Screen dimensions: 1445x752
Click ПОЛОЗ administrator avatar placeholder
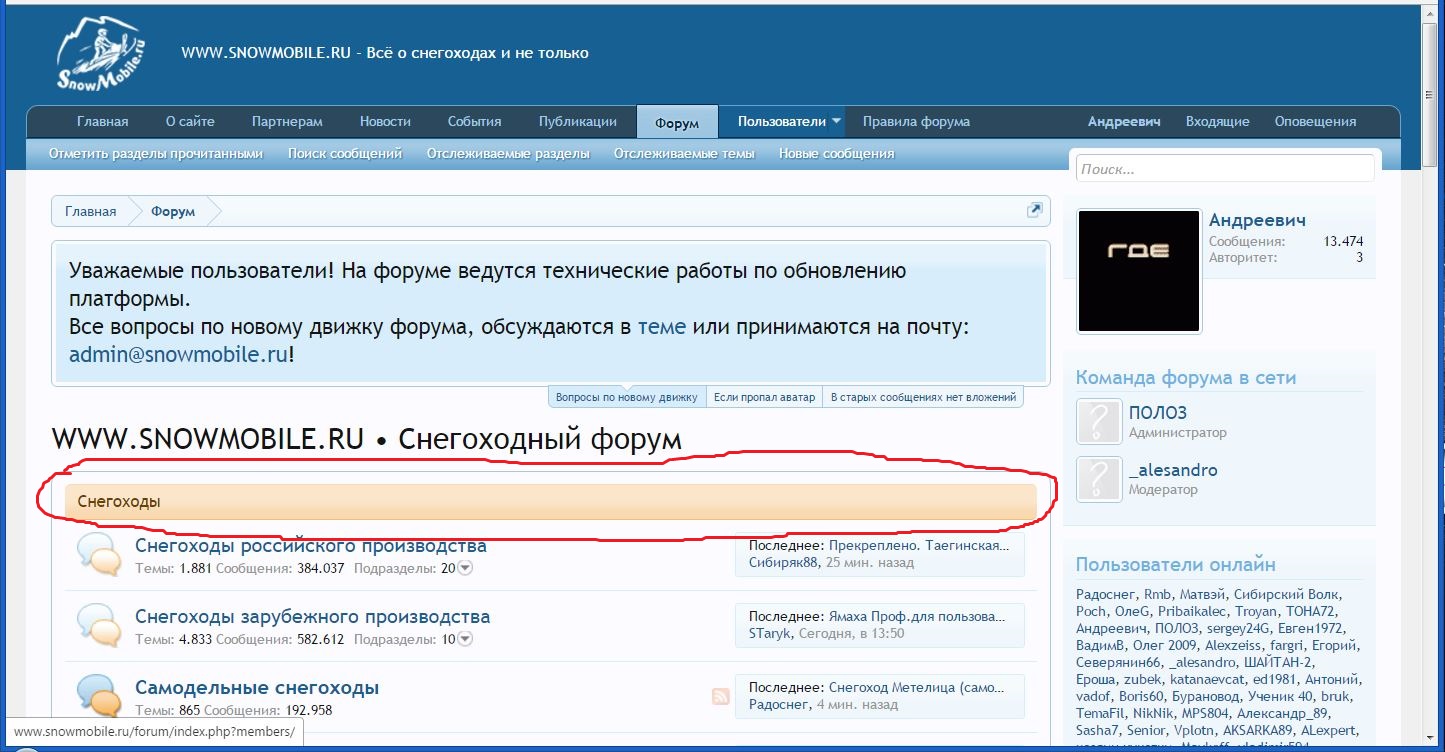[x=1098, y=421]
